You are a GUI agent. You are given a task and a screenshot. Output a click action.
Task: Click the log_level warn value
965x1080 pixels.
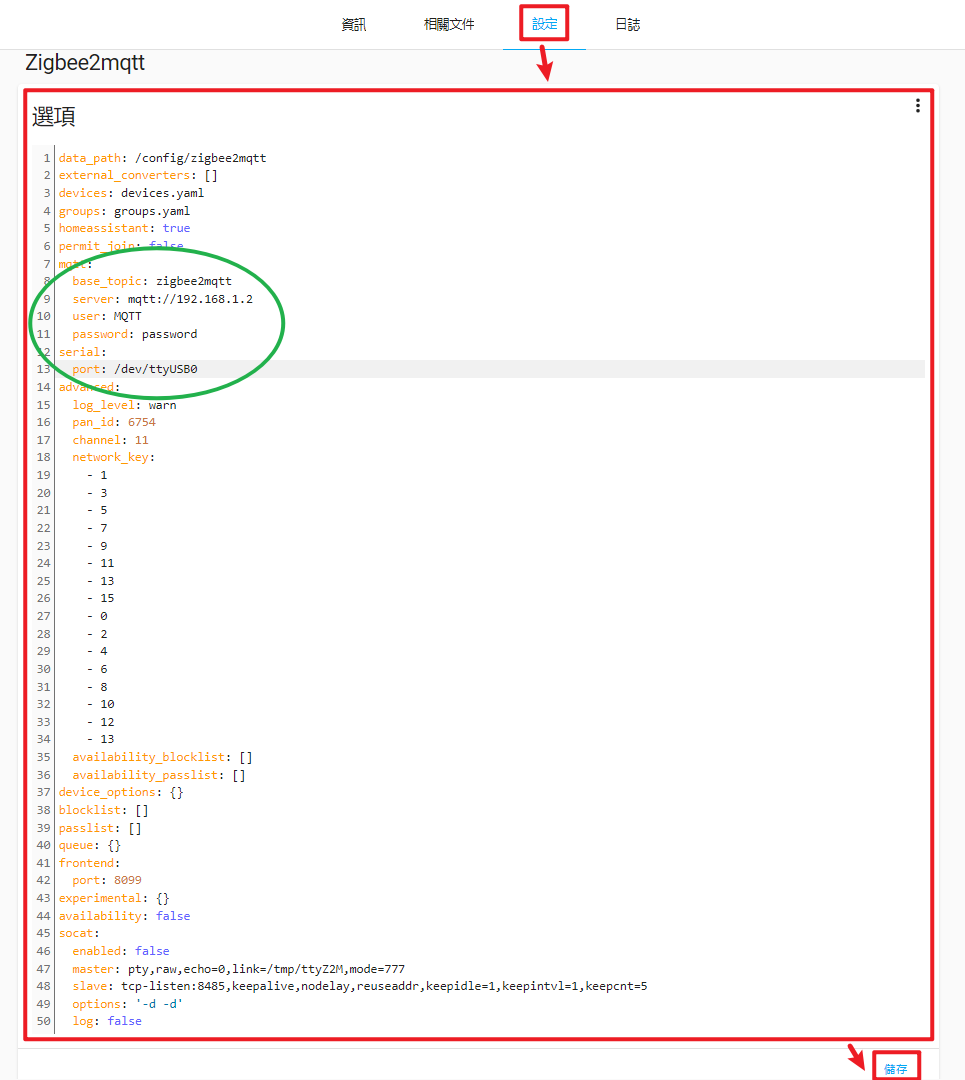pos(162,405)
